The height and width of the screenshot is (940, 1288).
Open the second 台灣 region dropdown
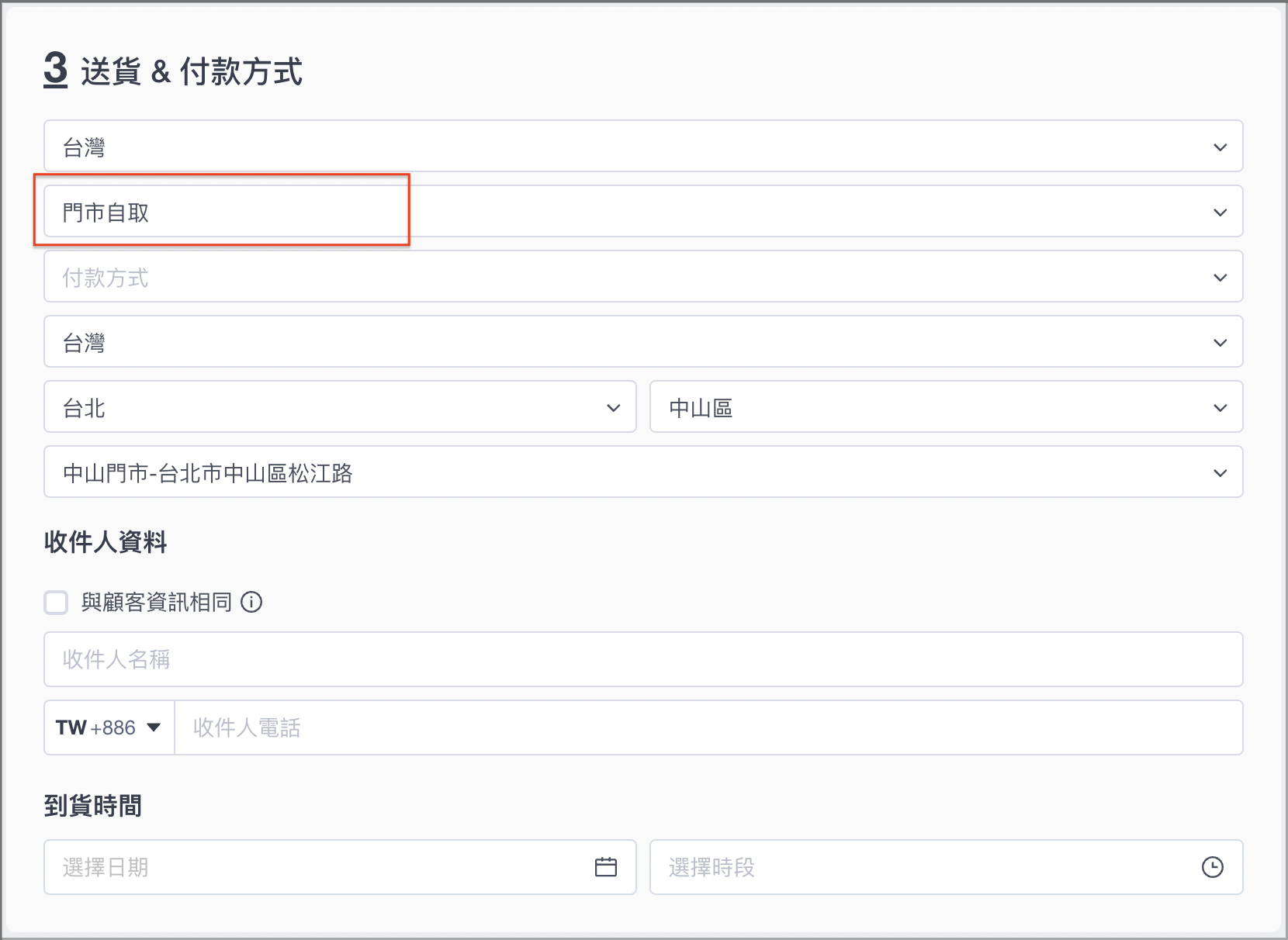coord(643,341)
